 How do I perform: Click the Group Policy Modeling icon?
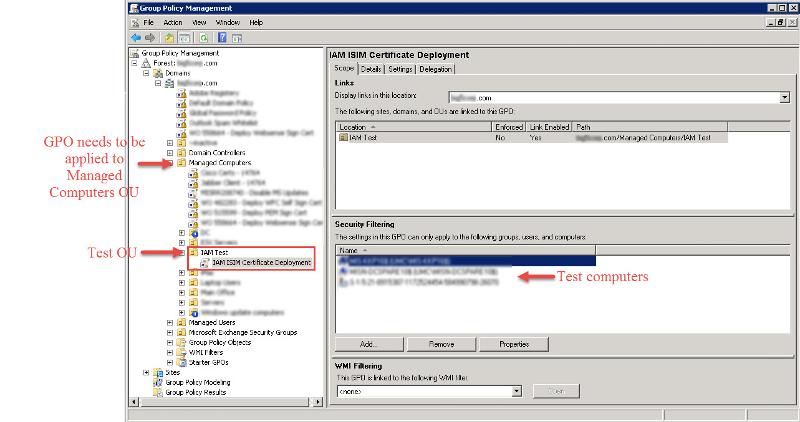158,382
